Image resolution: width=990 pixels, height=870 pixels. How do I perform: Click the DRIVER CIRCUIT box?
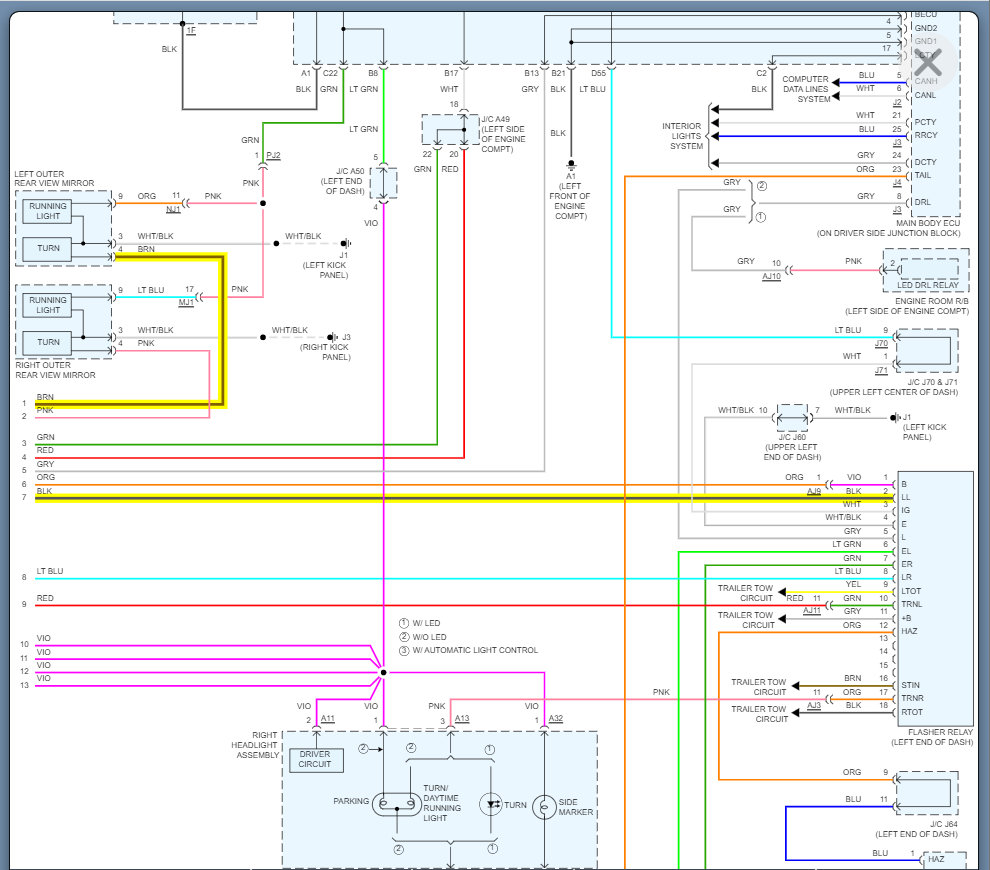click(x=316, y=760)
